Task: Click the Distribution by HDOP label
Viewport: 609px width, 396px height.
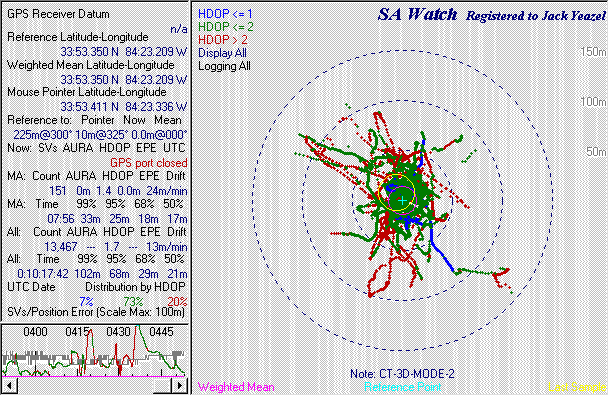Action: tap(136, 287)
